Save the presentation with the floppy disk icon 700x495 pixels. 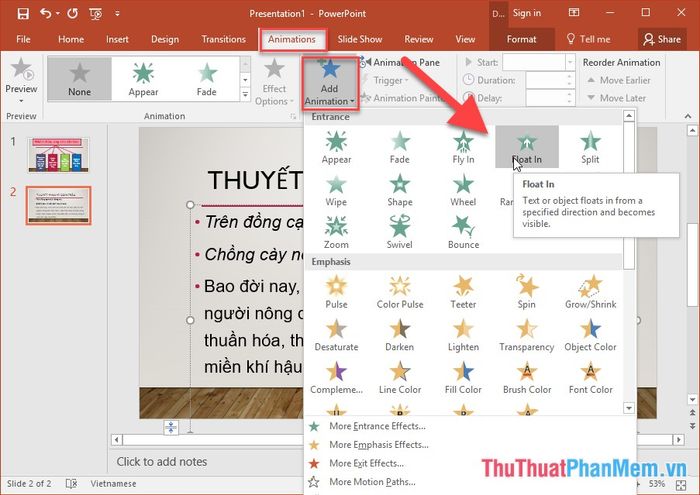click(23, 13)
